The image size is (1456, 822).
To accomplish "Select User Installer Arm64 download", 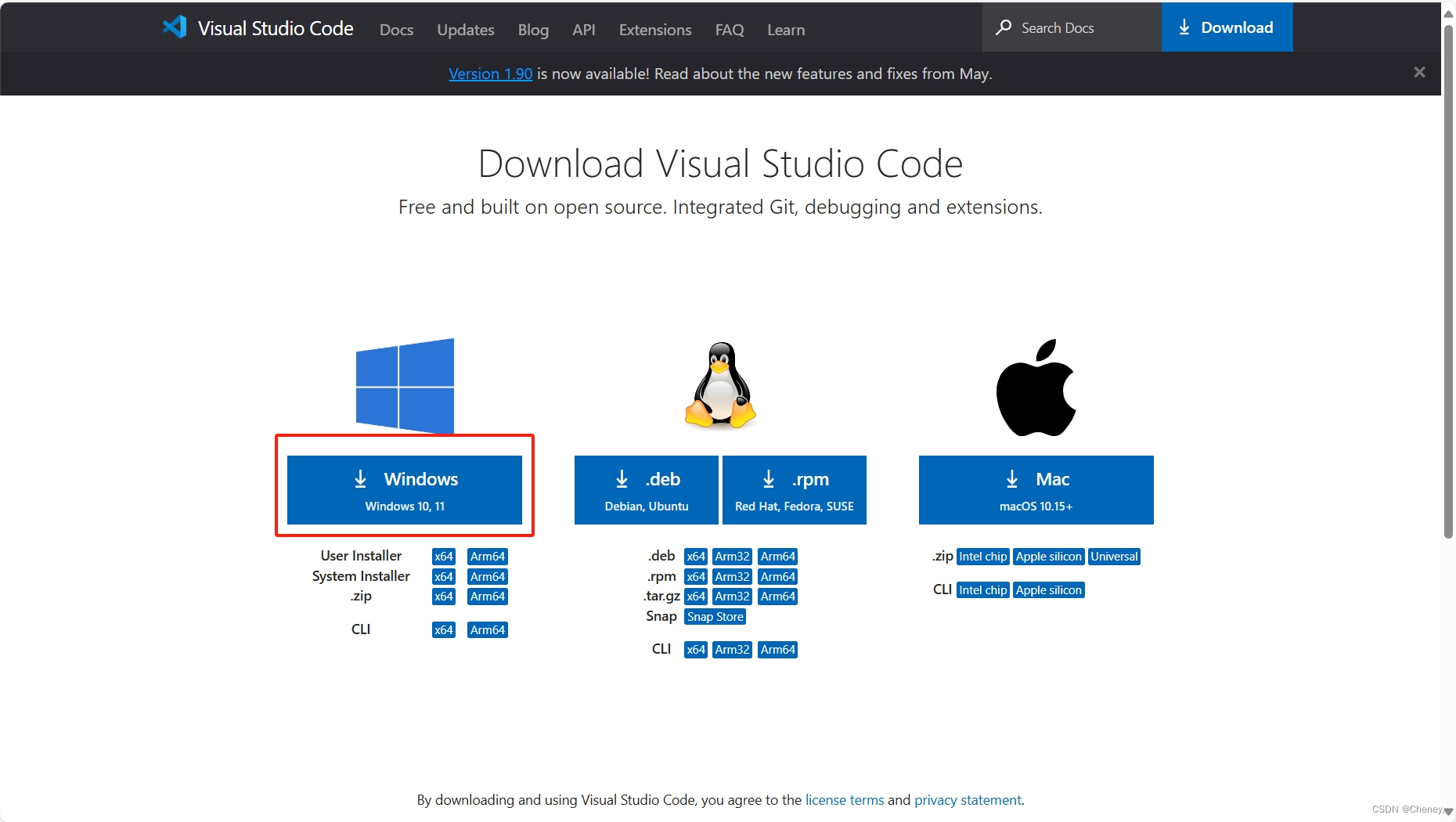I will [x=488, y=557].
